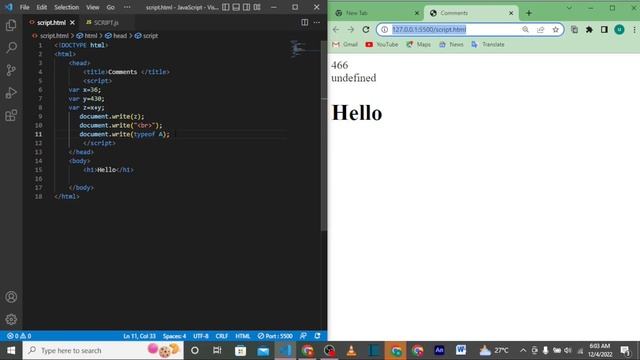Open the Manage gear in VS Code

11,319
